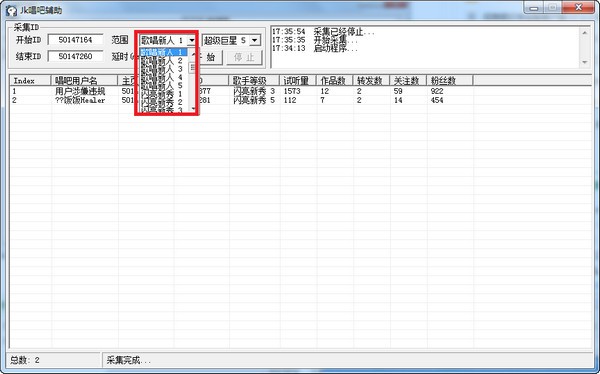600x374 pixels.
Task: Select 歌唱新人 3 in the dropdown list
Action: coord(163,69)
